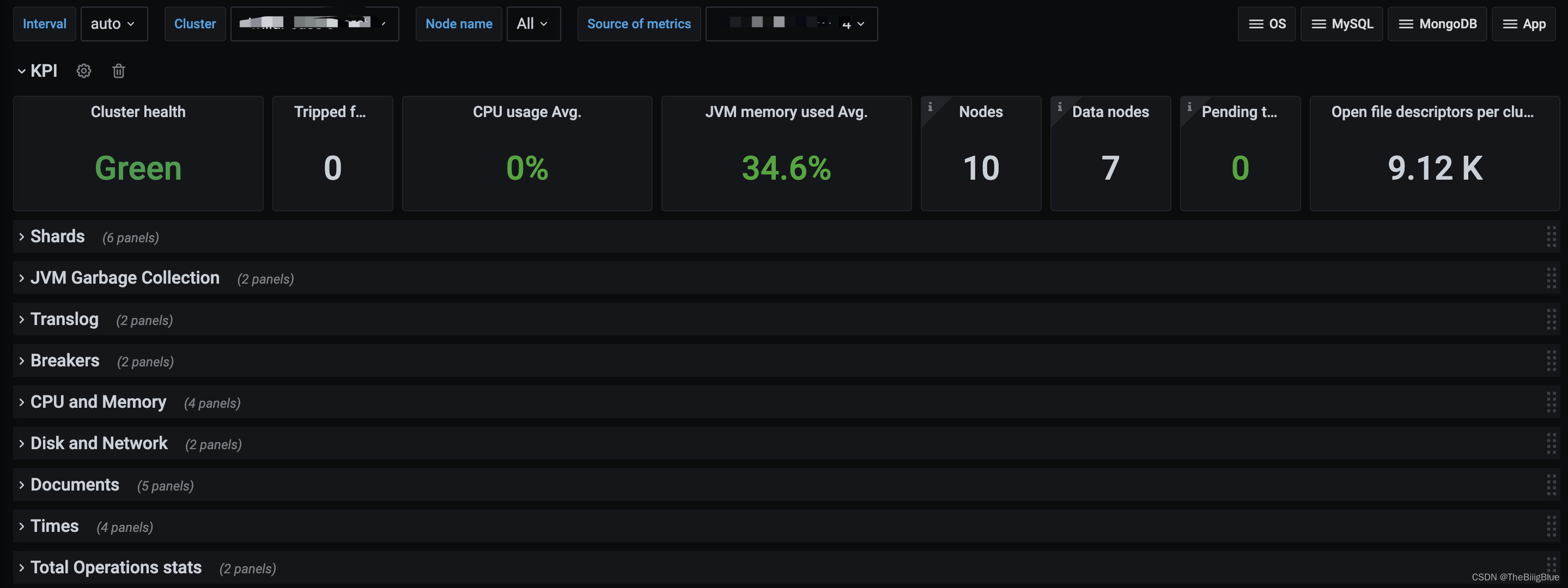Open the KPI row settings gear
This screenshot has width=1568, height=588.
[x=83, y=71]
